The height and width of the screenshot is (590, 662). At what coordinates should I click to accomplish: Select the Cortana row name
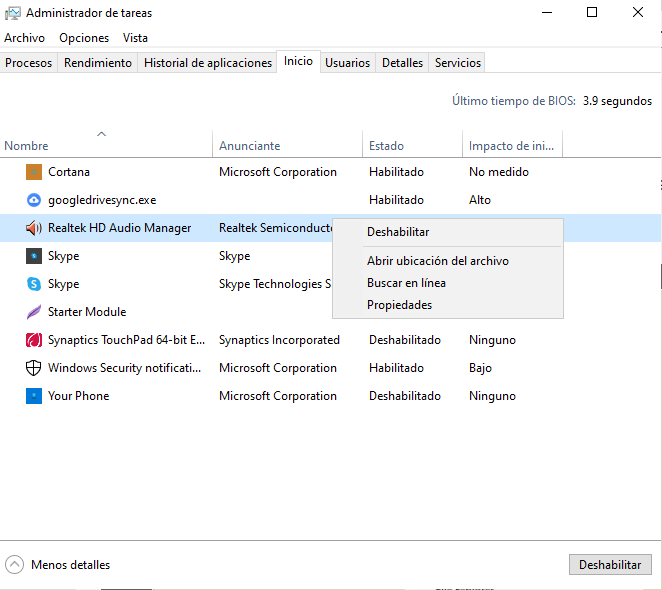[69, 172]
